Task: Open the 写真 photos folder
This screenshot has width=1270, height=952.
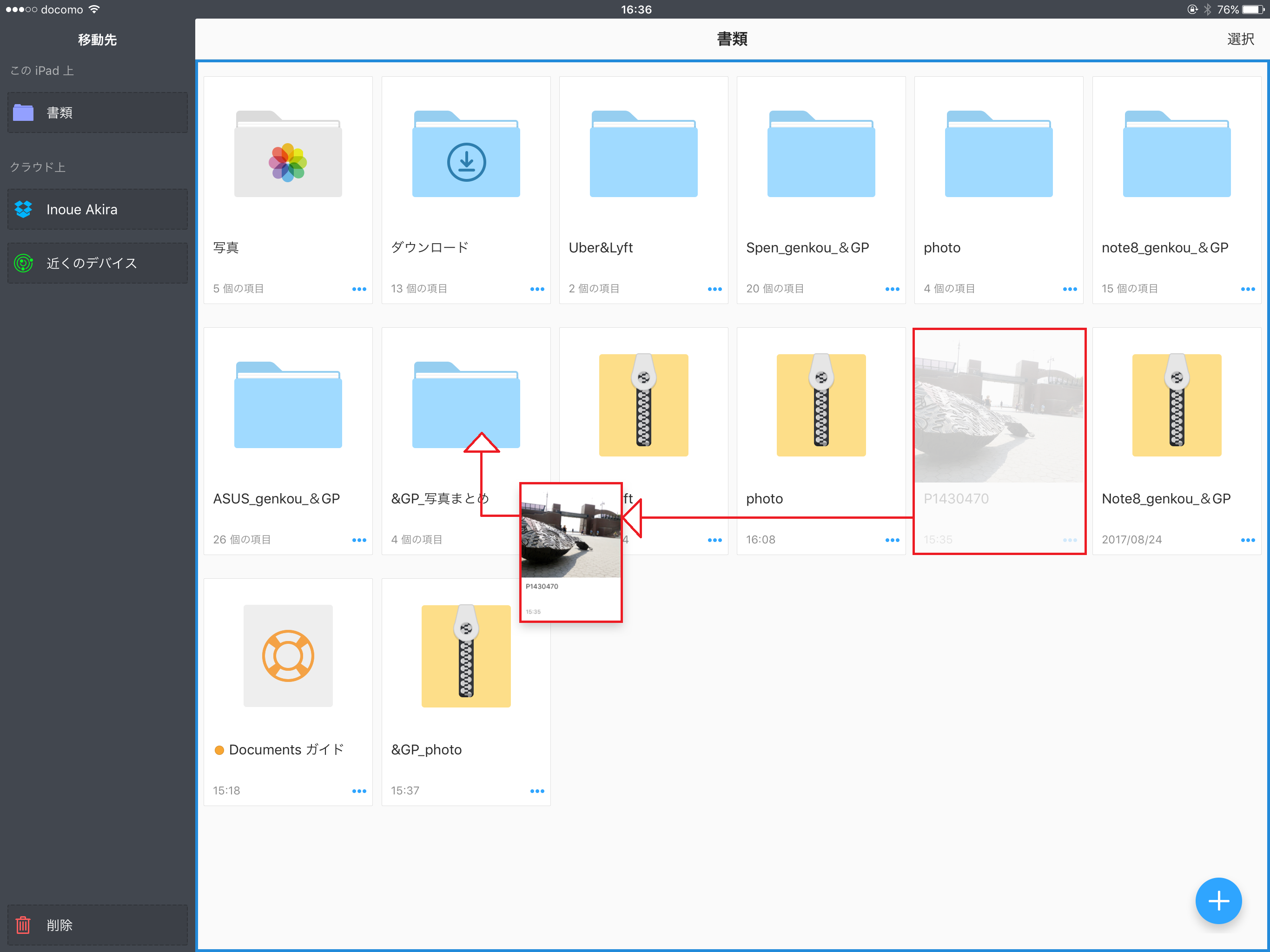Action: coord(288,161)
